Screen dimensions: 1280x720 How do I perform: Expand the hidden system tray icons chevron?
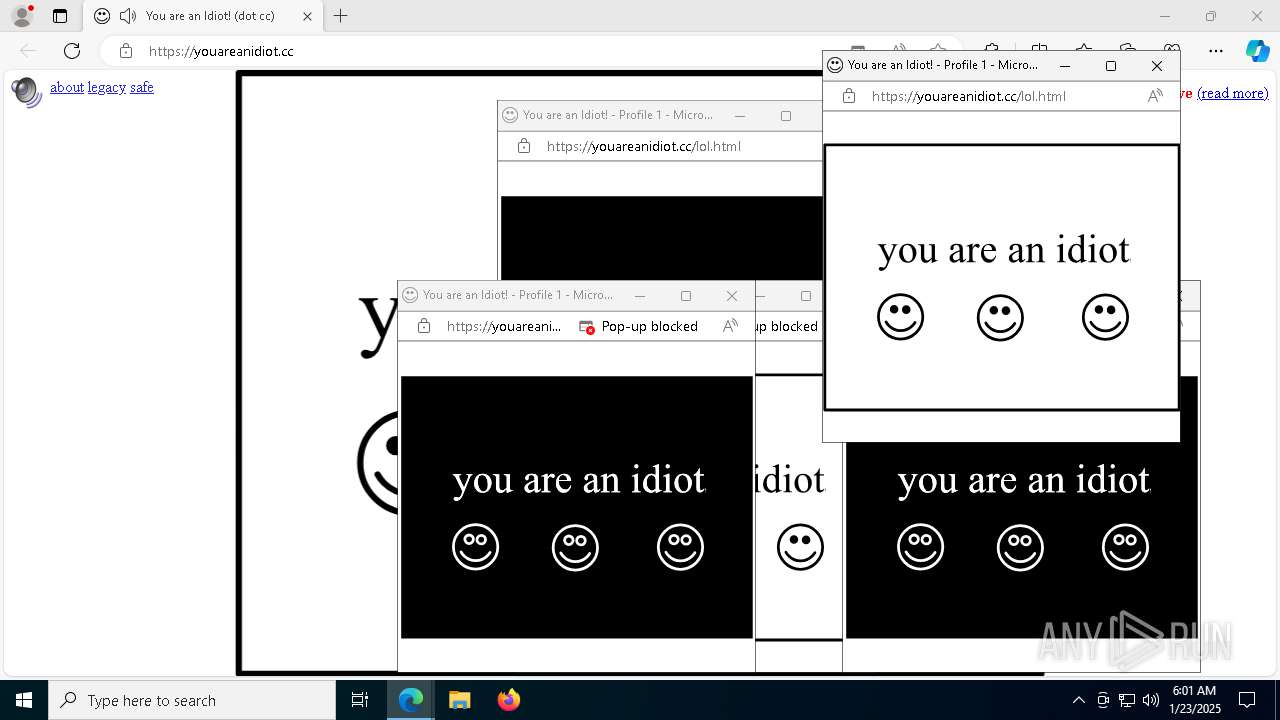pos(1078,700)
